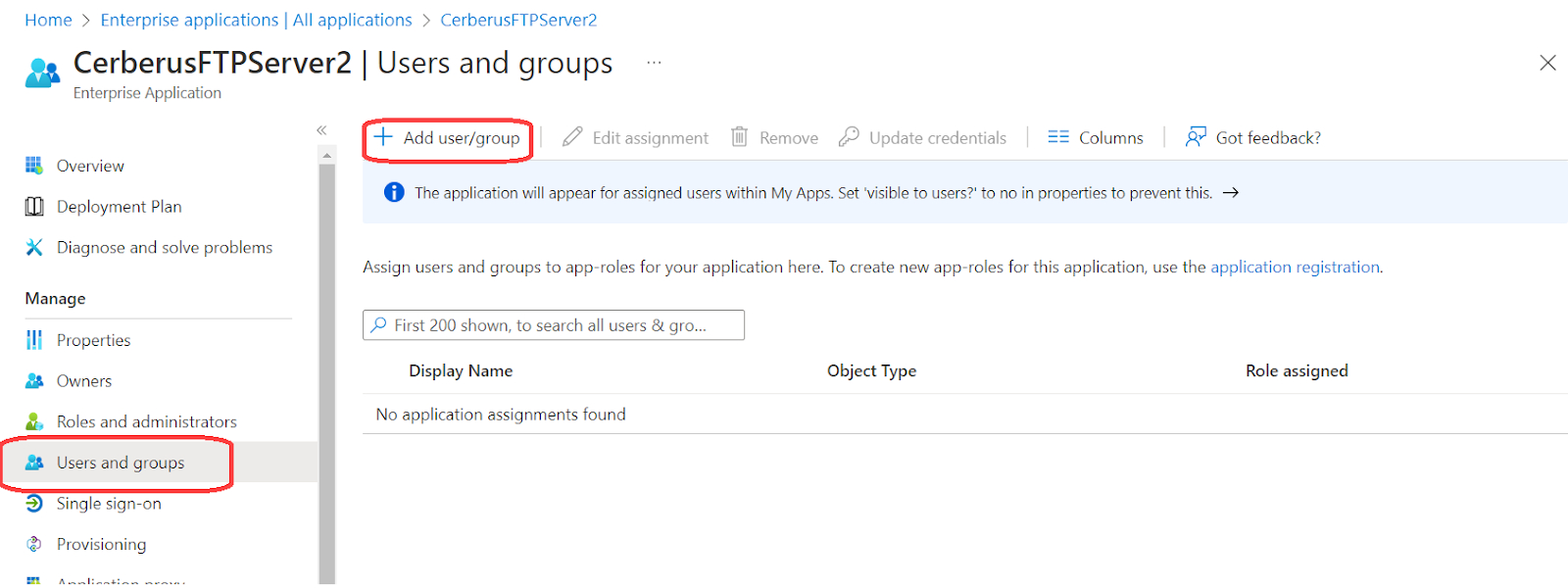Follow the arrow in the info banner
Image resolution: width=1568 pixels, height=588 pixels.
pyautogui.click(x=1231, y=193)
